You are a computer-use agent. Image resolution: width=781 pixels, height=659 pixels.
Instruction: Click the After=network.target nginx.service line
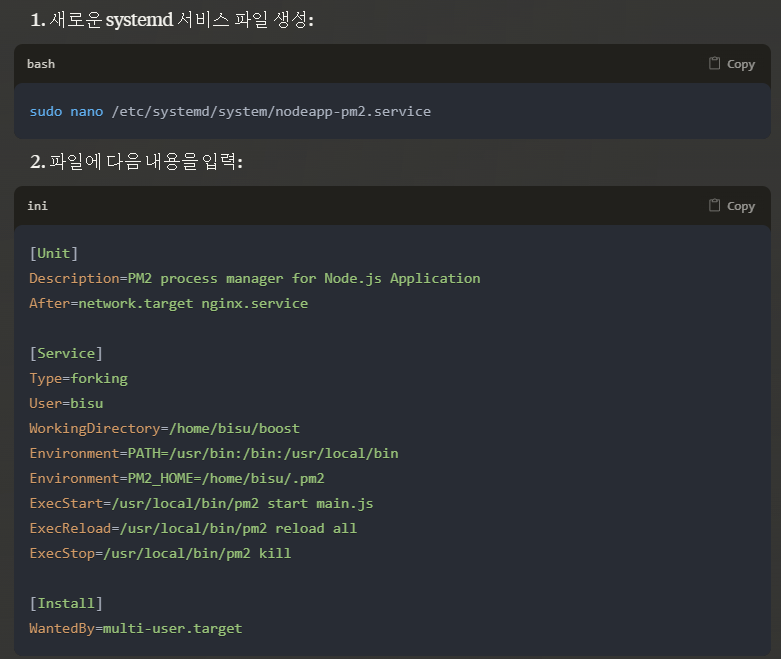click(x=169, y=303)
